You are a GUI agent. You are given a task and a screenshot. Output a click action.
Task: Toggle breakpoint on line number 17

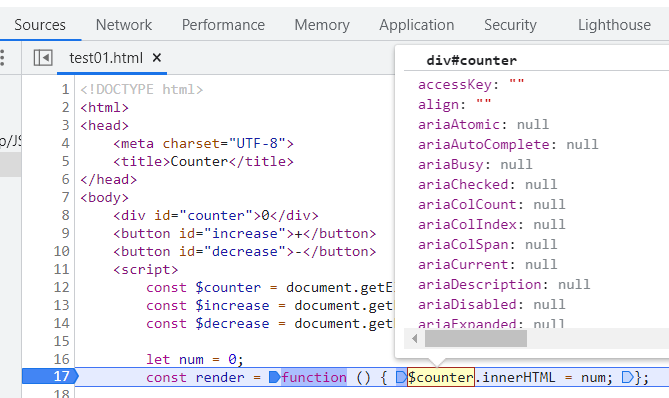[61, 377]
